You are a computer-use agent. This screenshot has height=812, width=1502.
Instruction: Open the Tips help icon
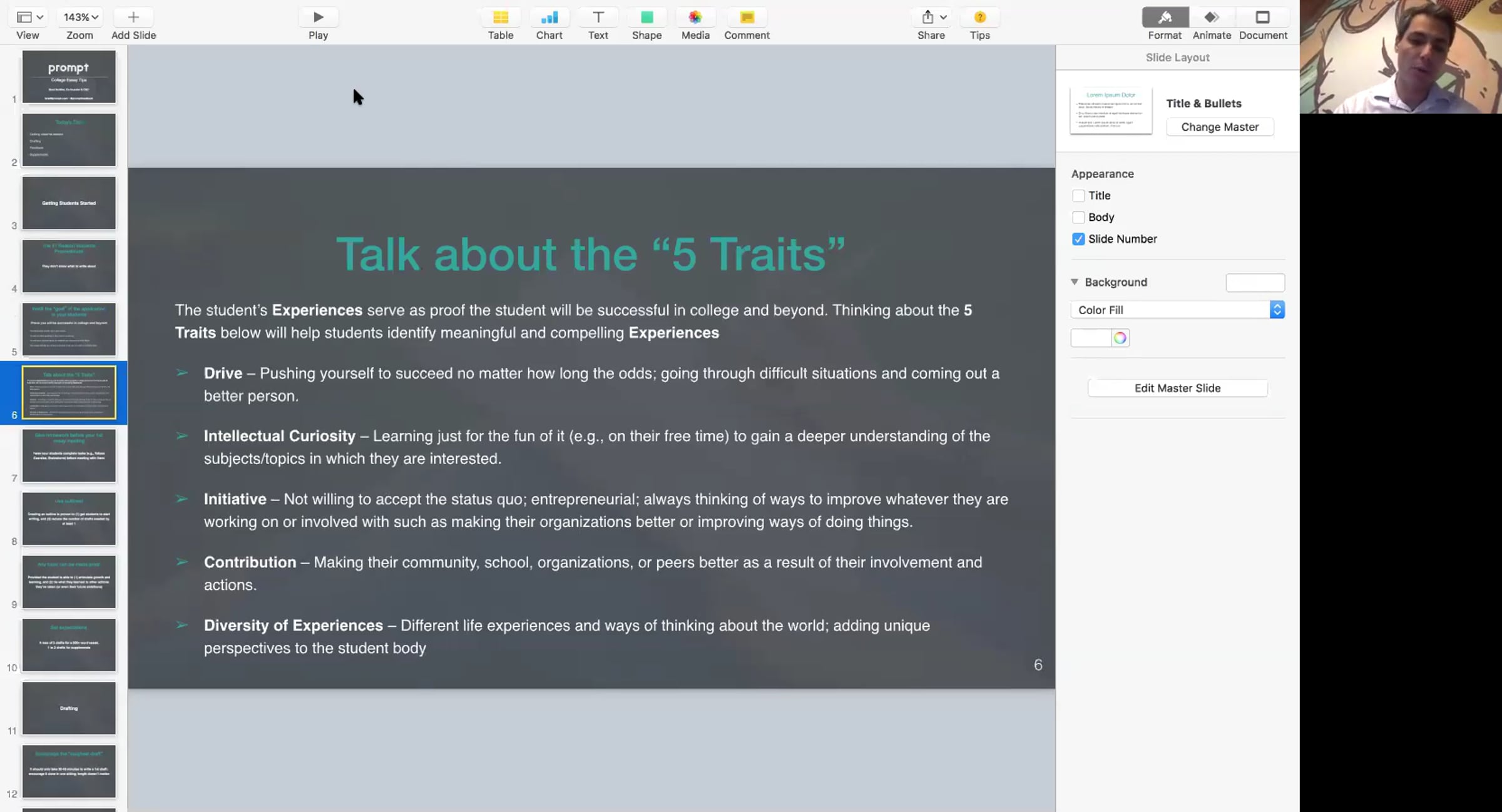point(979,18)
